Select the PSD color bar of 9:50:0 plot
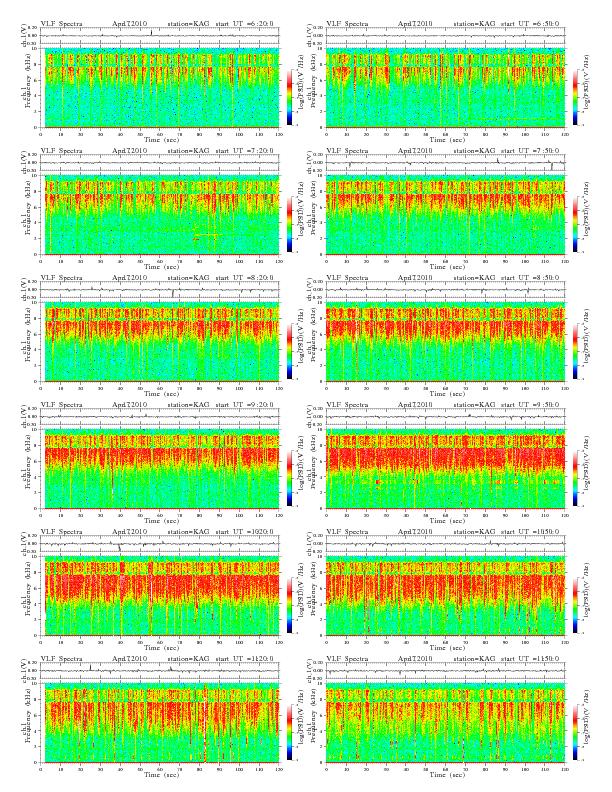The image size is (612, 792). click(576, 478)
